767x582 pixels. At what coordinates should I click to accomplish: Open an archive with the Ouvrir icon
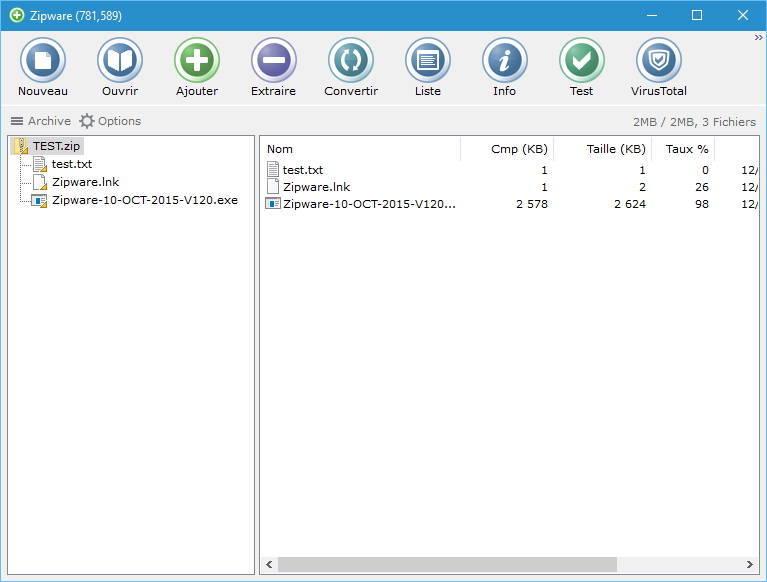tap(120, 60)
